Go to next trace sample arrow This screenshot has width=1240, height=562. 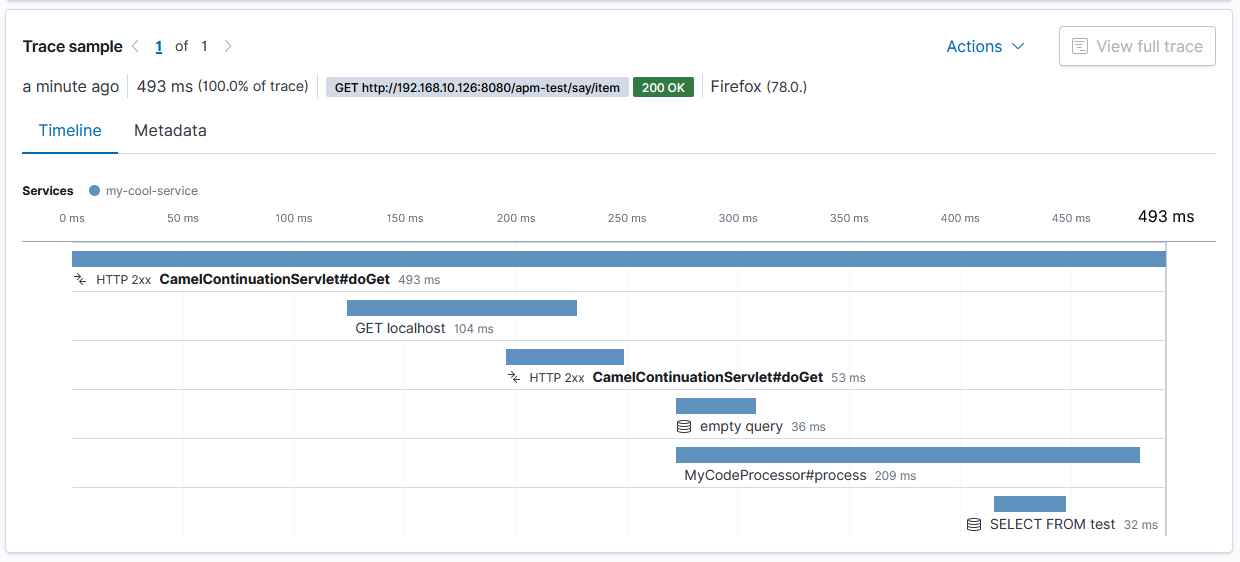pos(228,46)
